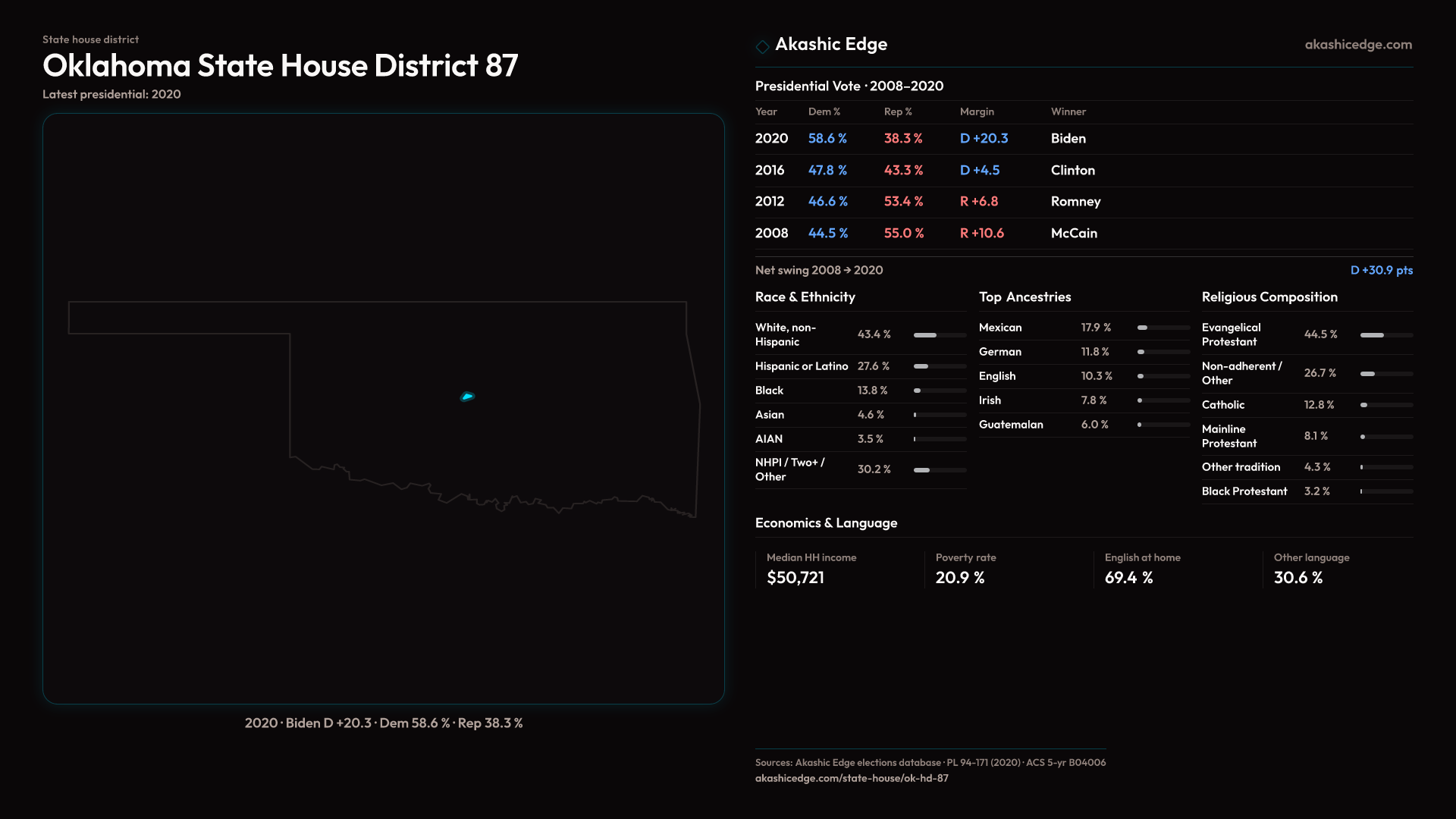
Task: Click the highlighted district shape on map
Action: (x=467, y=397)
